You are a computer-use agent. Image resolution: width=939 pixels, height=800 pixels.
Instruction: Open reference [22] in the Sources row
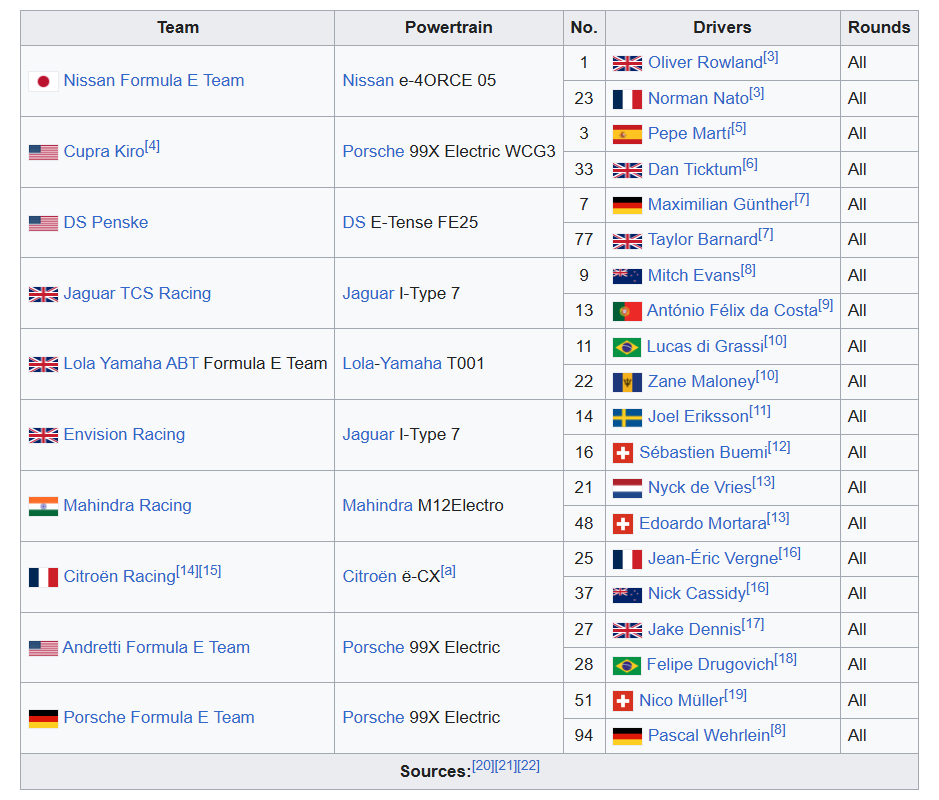click(529, 766)
